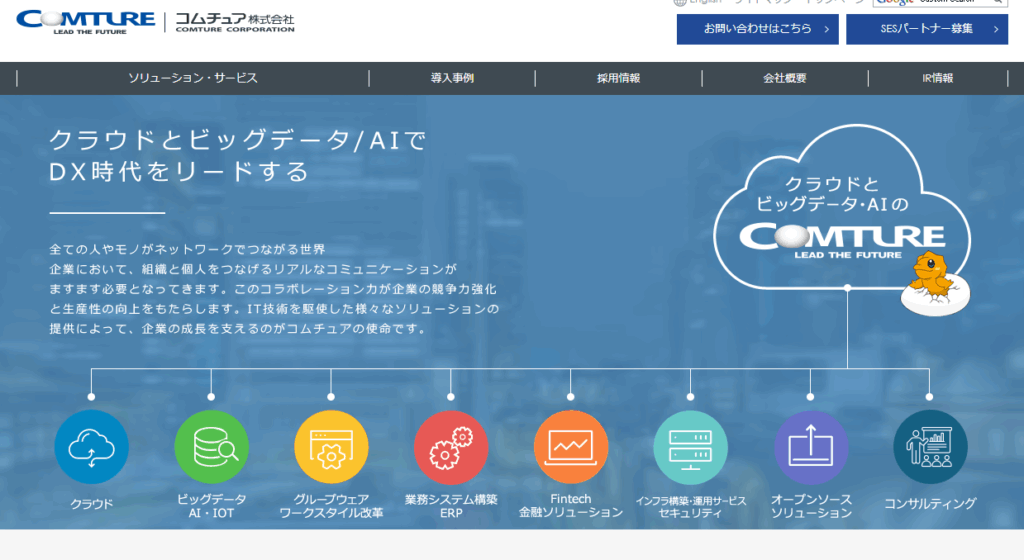1024x560 pixels.
Task: Navigate to the IR情報 menu item
Action: pyautogui.click(x=938, y=78)
